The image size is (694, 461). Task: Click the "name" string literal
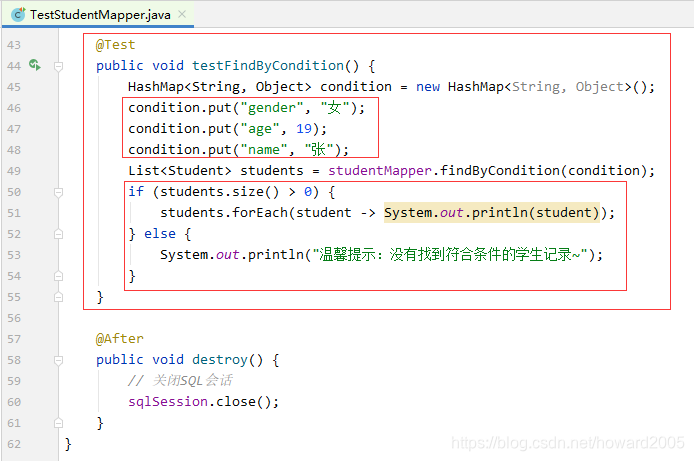[264, 150]
